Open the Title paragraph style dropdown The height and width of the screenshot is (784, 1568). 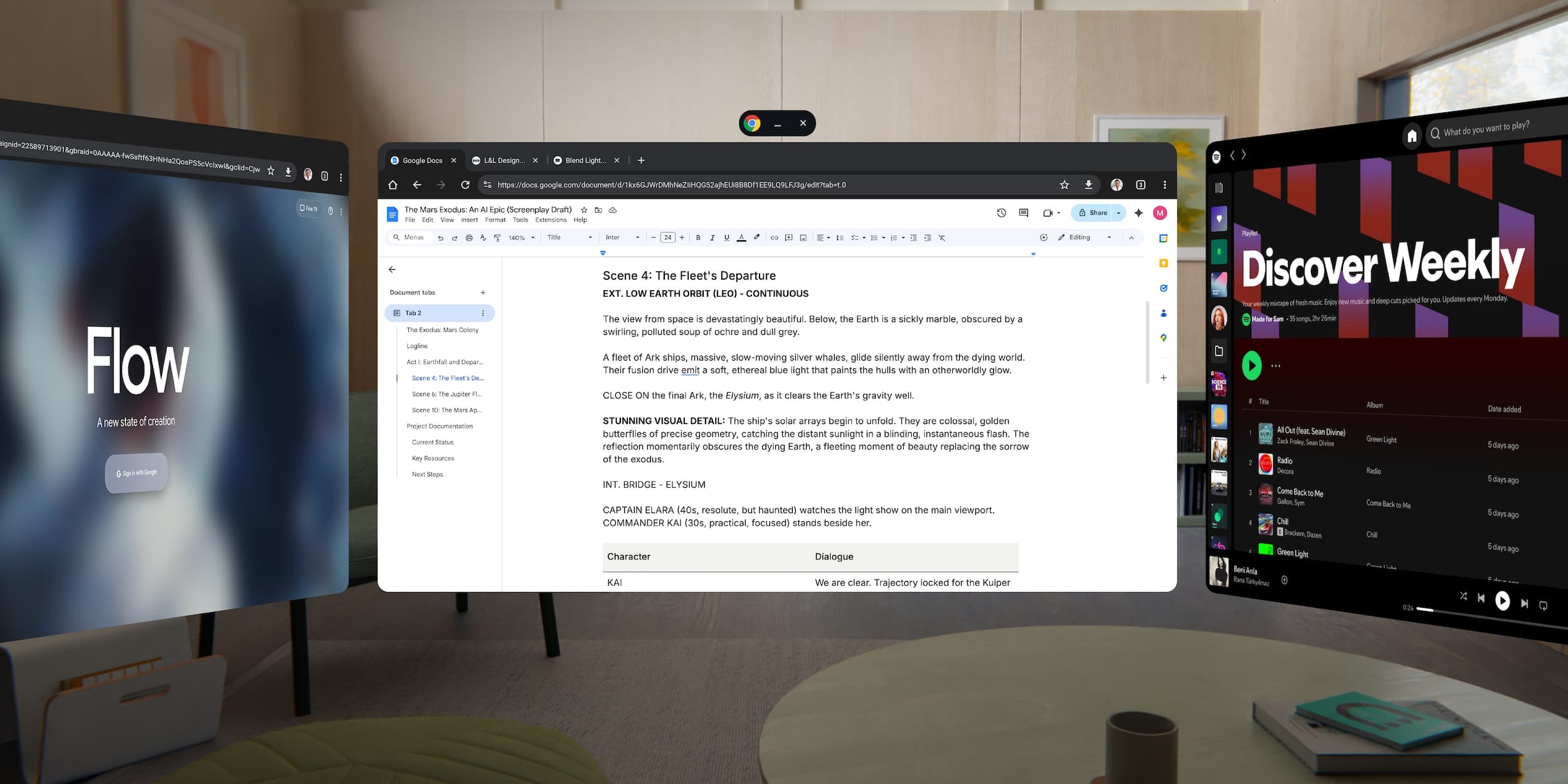pos(569,238)
